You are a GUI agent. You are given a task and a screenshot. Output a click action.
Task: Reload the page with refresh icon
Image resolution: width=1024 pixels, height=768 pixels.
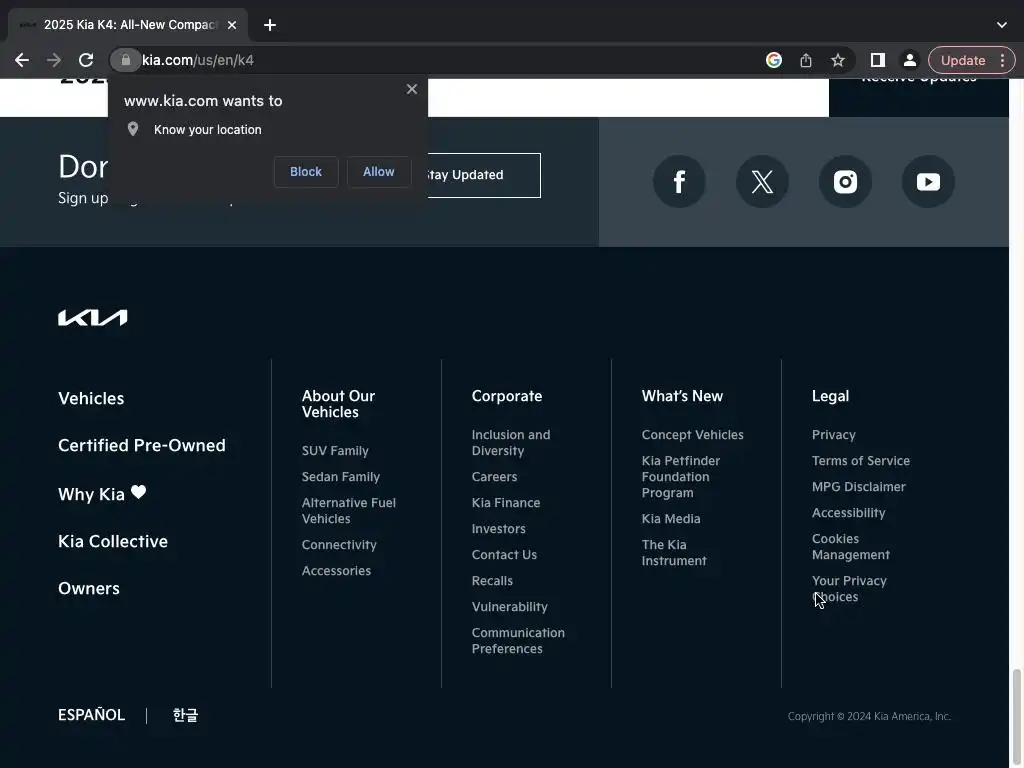86,60
